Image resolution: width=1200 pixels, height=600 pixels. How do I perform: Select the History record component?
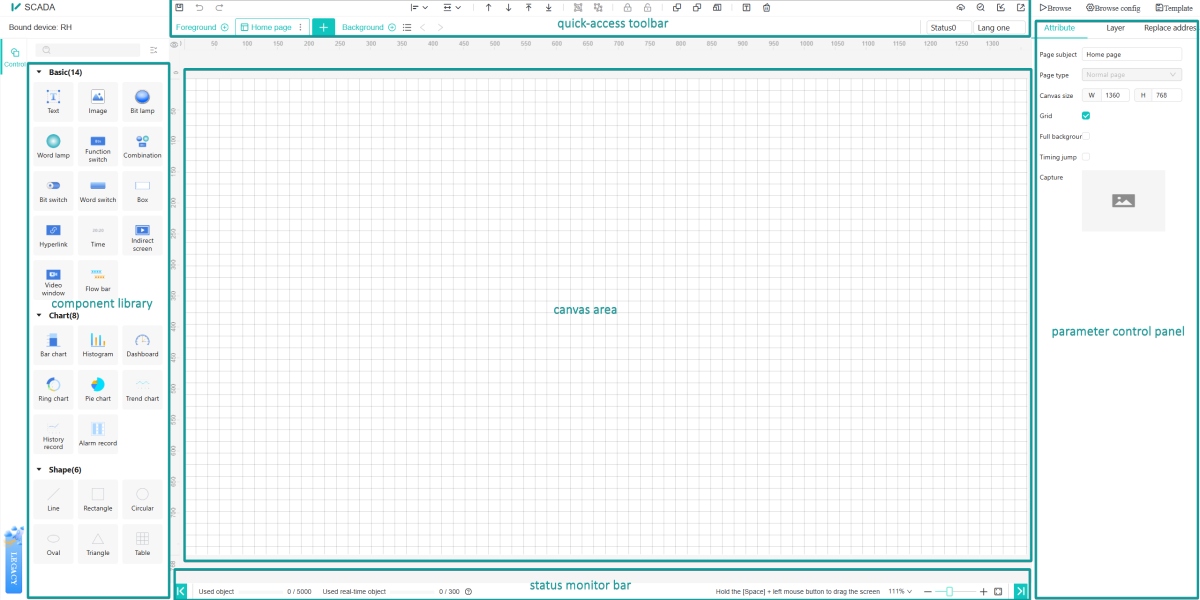click(53, 434)
